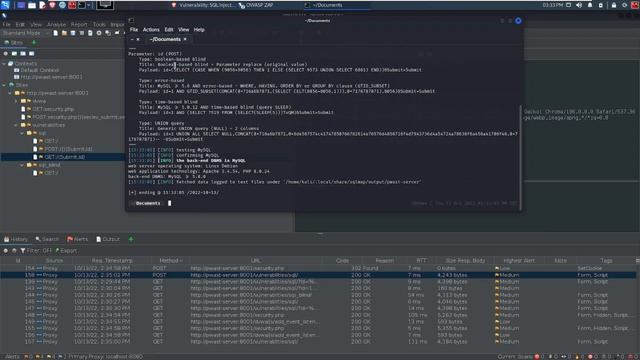Click Primary Proxy localhost:8080 status text
640x360 pixels.
(x=106, y=357)
